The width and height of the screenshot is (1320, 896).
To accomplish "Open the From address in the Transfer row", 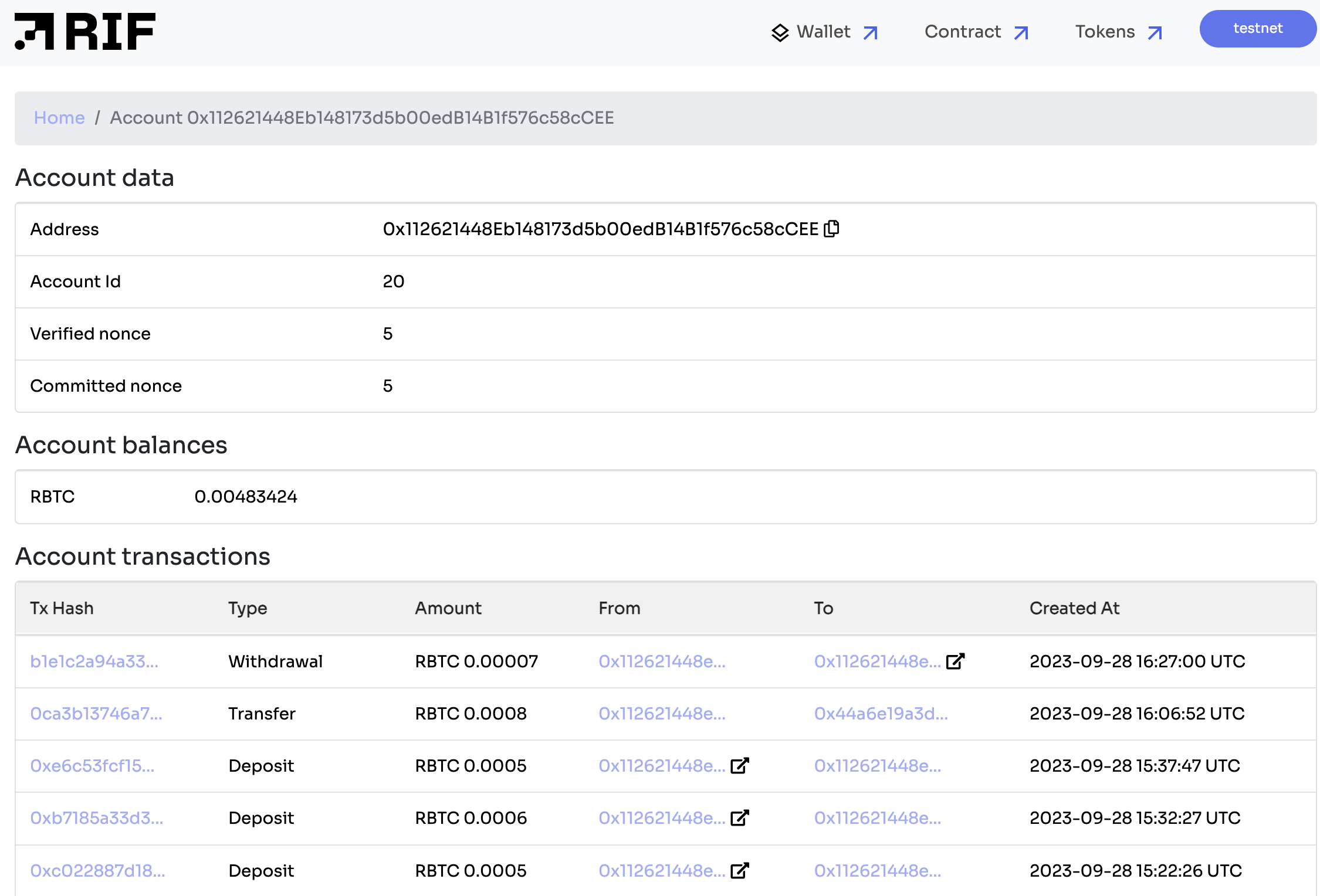I will click(x=662, y=714).
